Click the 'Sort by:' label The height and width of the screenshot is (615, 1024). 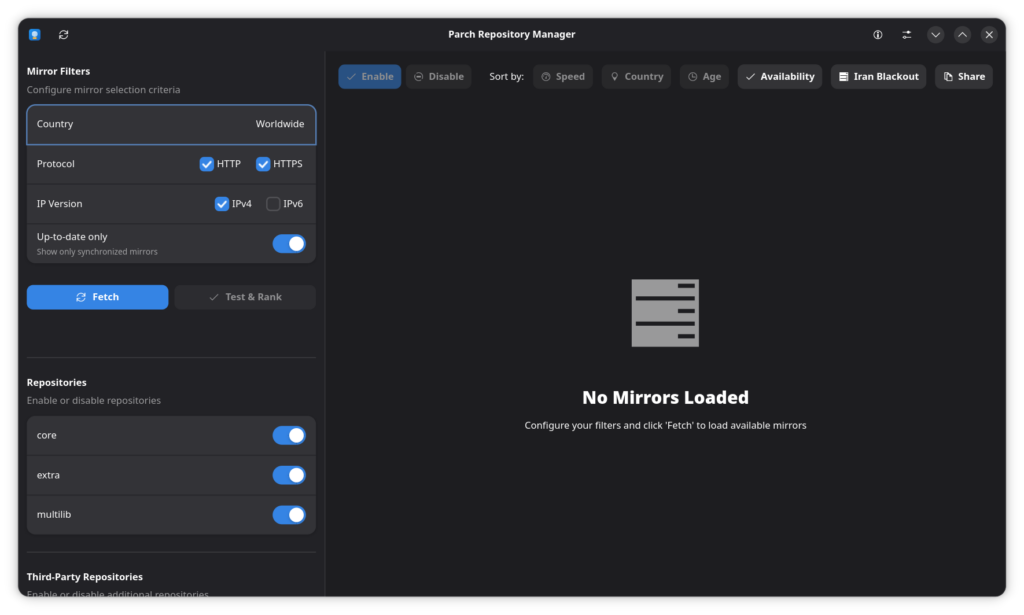[506, 76]
